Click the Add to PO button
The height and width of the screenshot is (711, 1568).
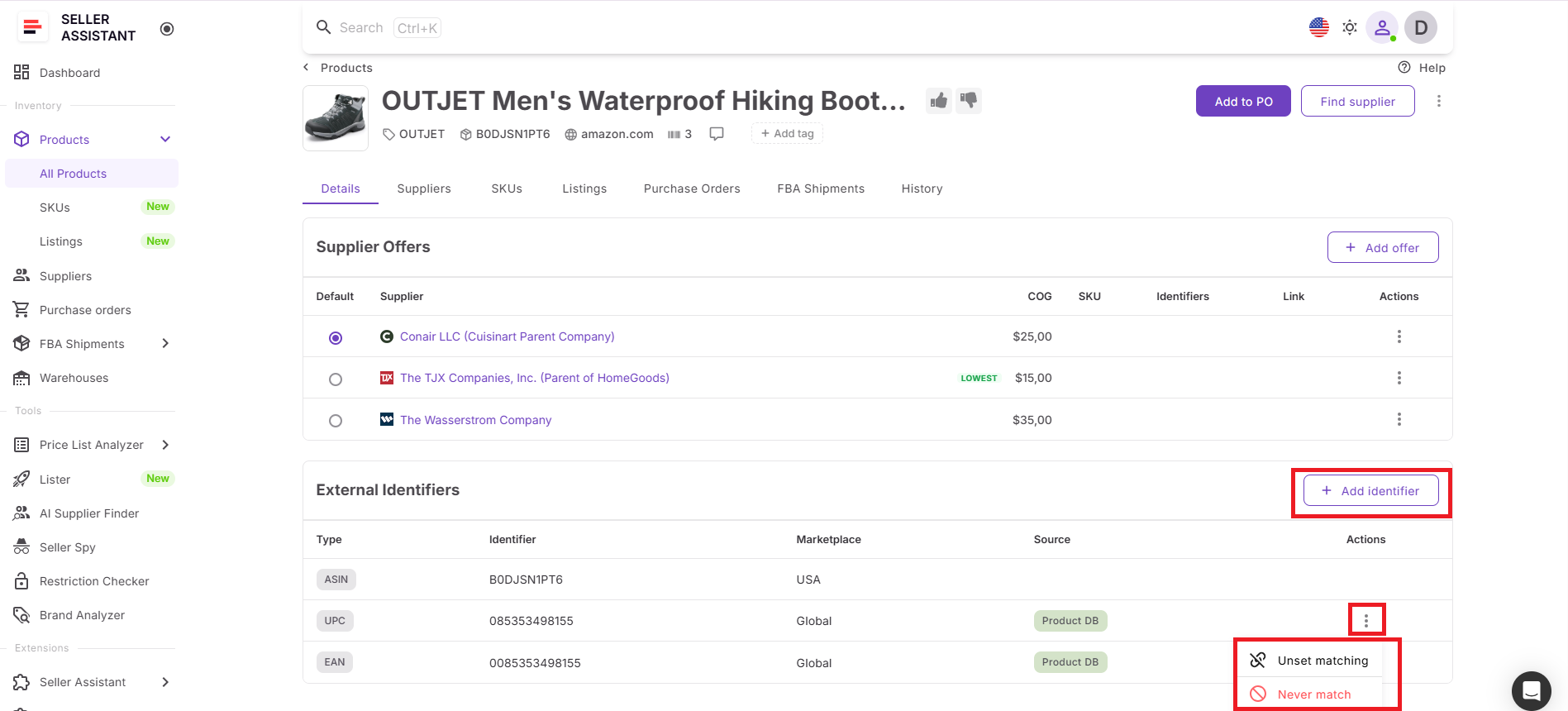click(1243, 101)
